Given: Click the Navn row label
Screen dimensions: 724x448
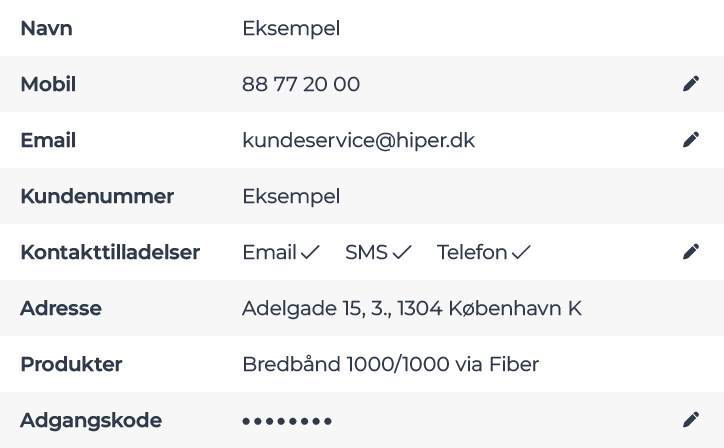Looking at the screenshot, I should pyautogui.click(x=46, y=29).
